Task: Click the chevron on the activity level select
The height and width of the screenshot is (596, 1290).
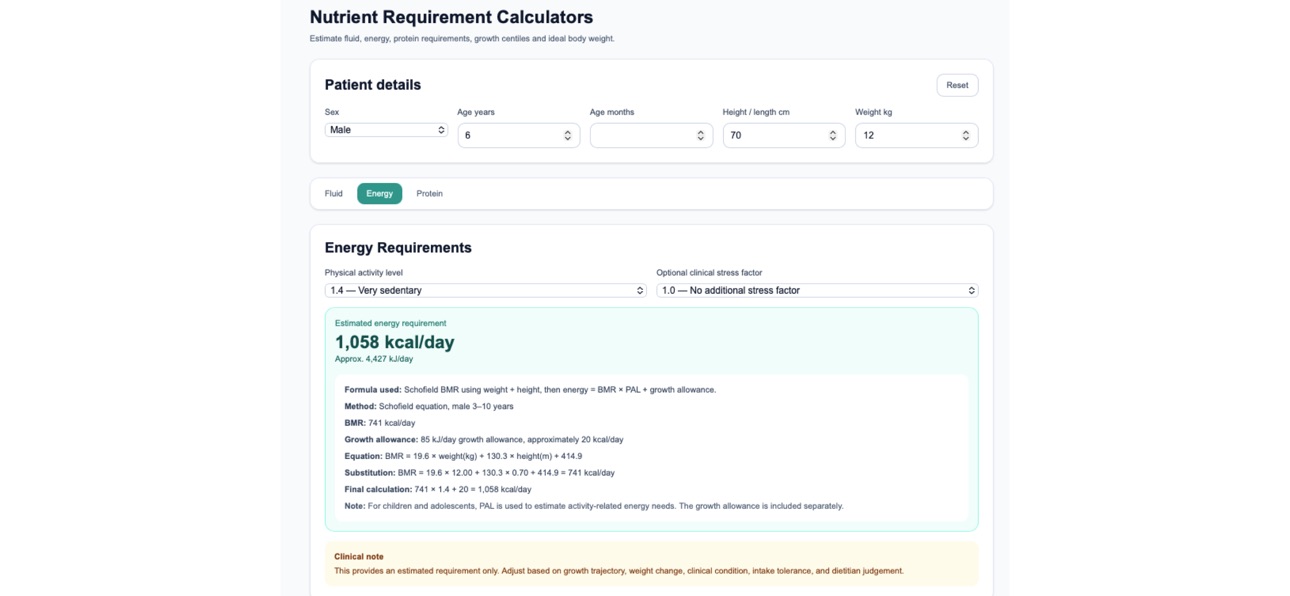Action: click(640, 290)
